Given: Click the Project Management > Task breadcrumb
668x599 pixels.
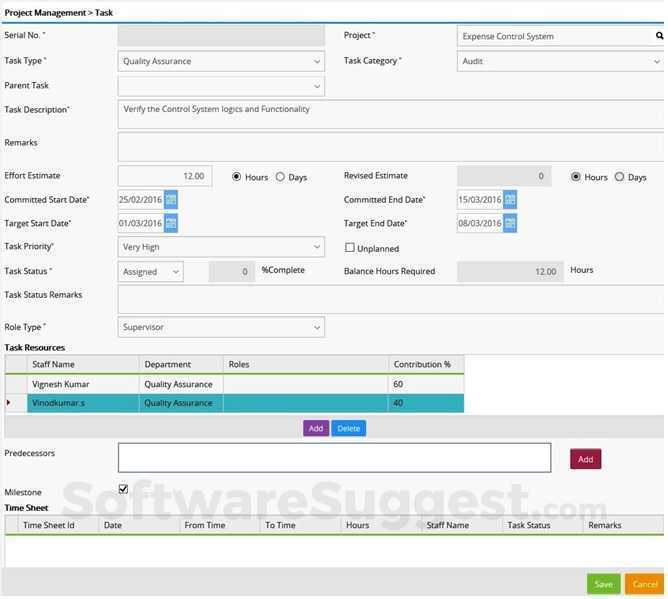Looking at the screenshot, I should [58, 13].
